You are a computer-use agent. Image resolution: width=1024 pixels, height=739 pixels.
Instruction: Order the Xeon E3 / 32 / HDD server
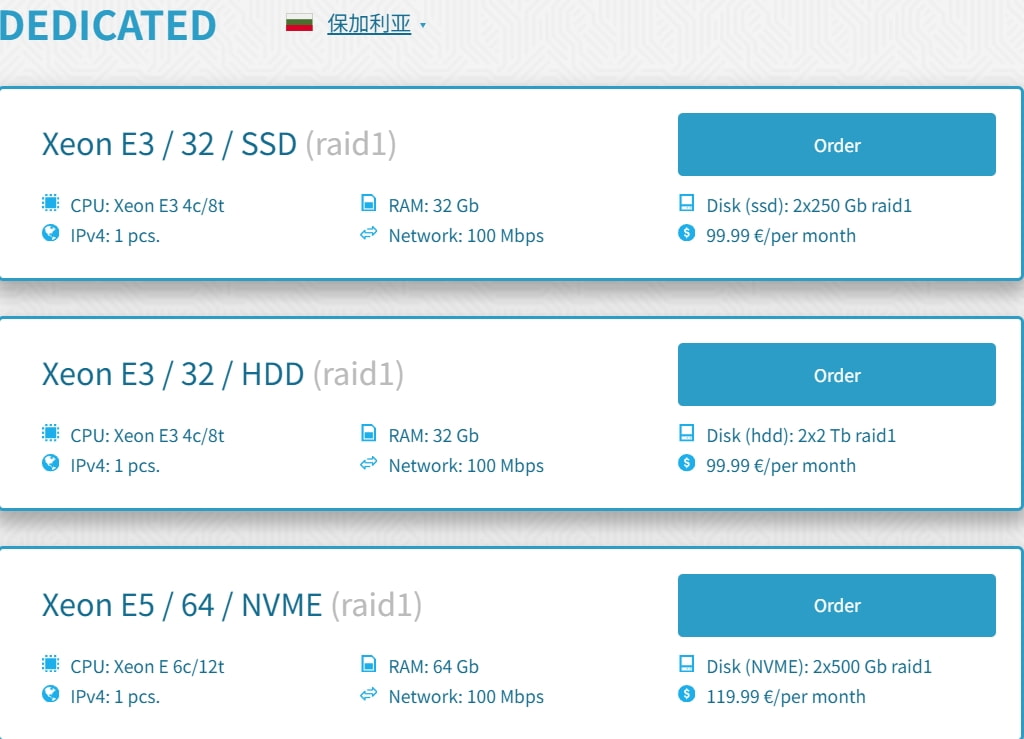(x=836, y=375)
